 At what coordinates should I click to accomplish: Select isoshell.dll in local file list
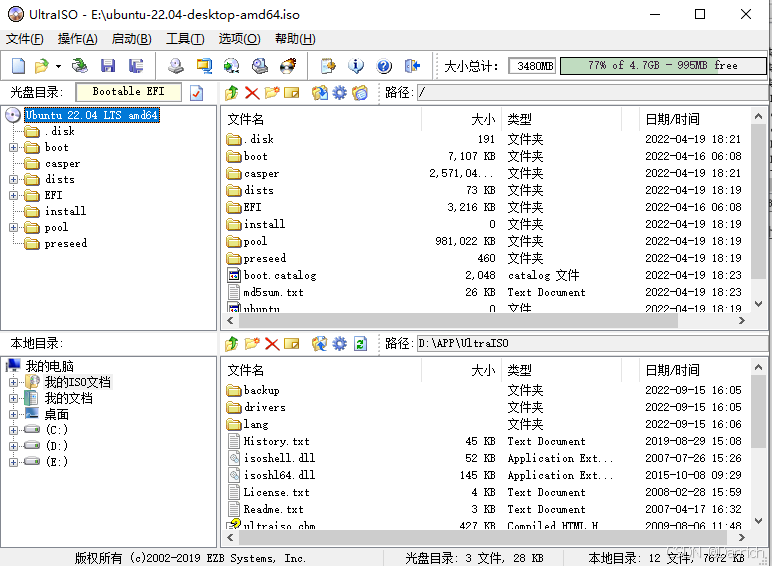[x=279, y=458]
